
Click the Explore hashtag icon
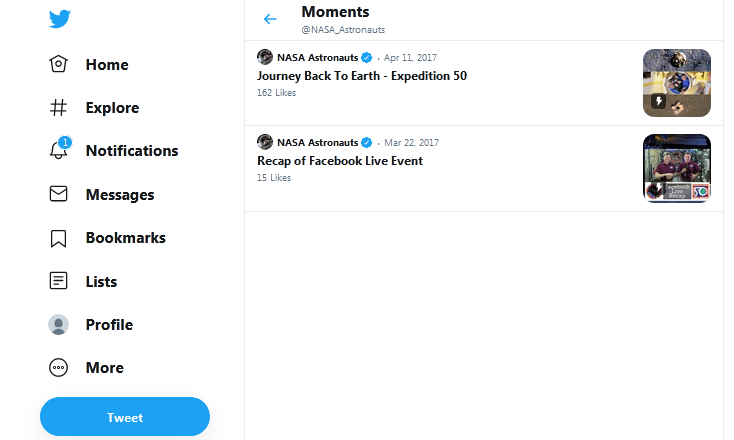pyautogui.click(x=59, y=108)
